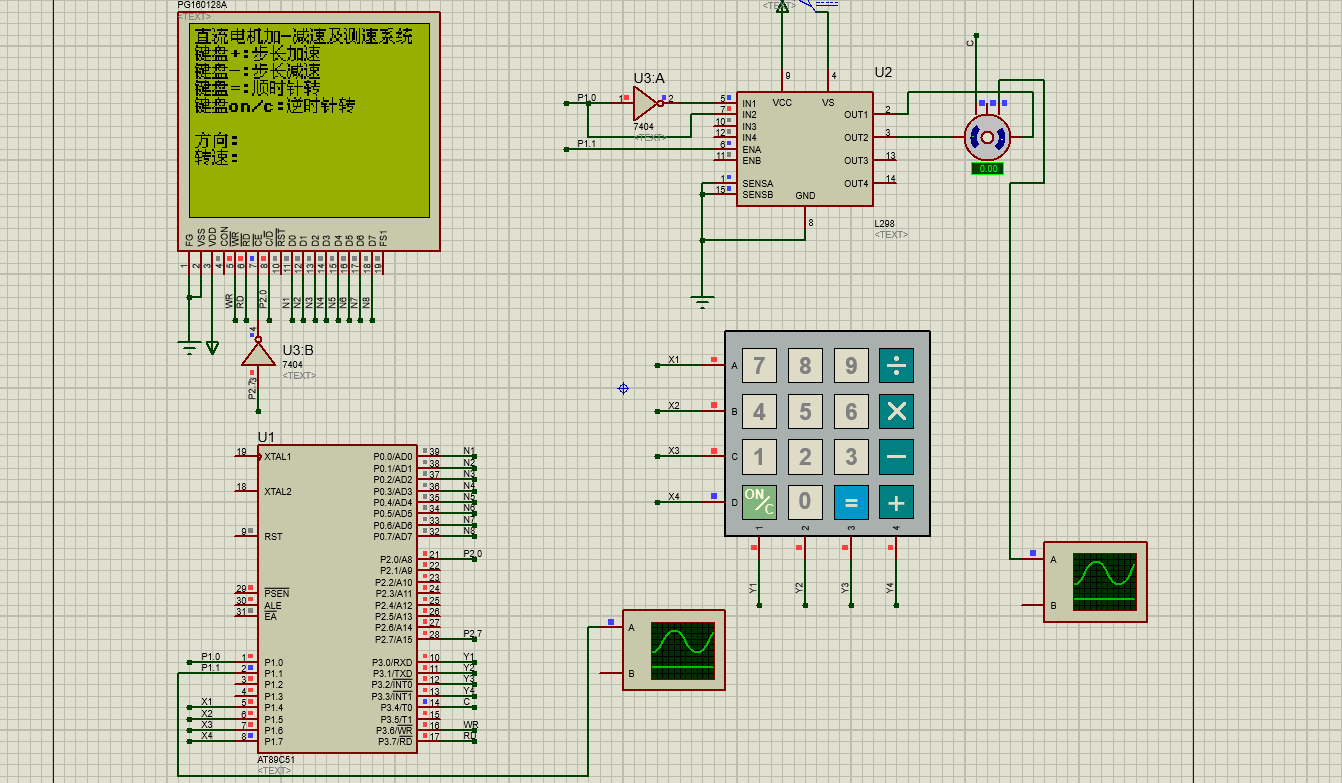
Task: Click the U1 reference label
Action: [266, 437]
